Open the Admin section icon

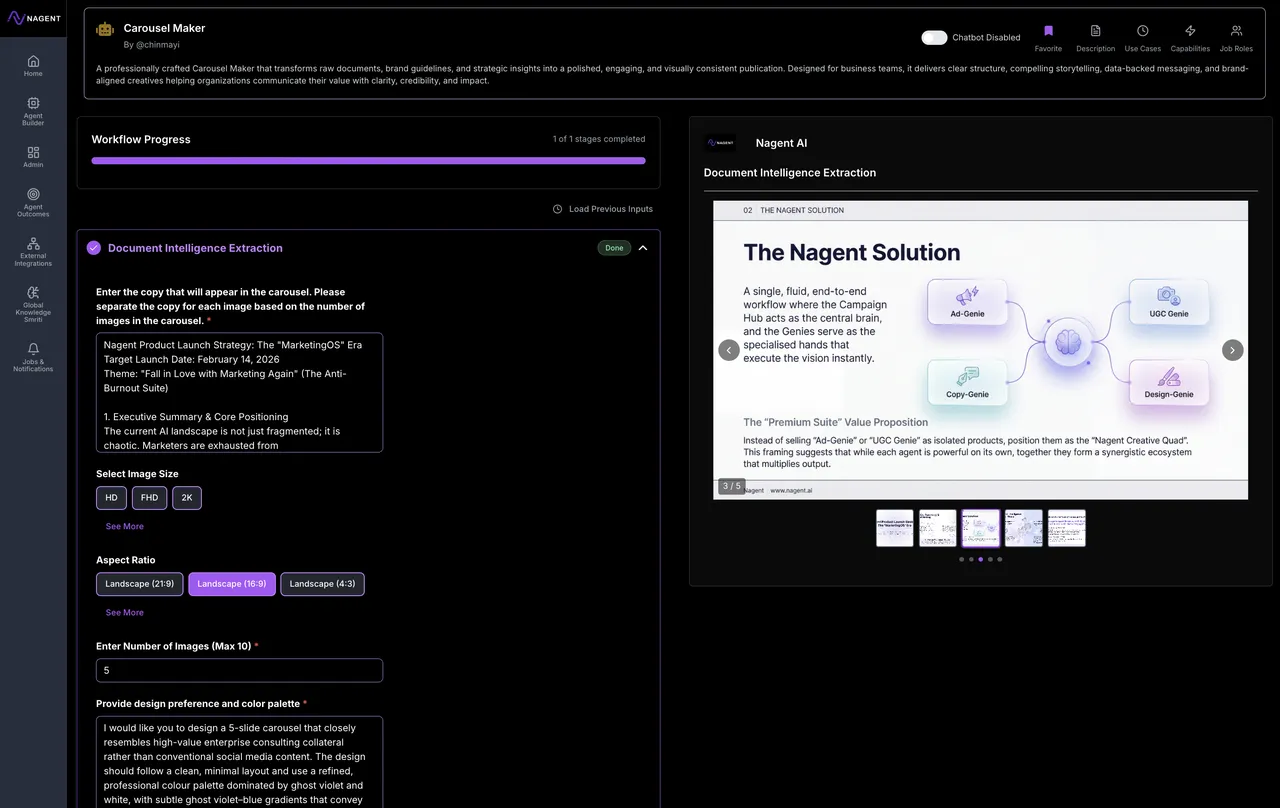33,152
